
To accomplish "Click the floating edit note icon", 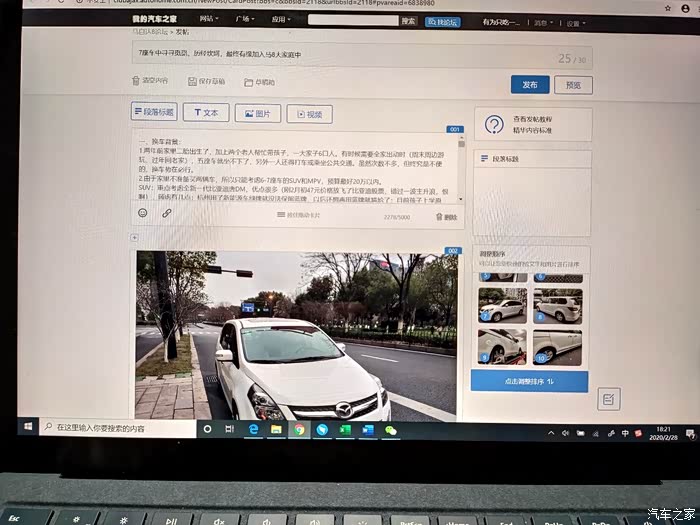I will 609,399.
